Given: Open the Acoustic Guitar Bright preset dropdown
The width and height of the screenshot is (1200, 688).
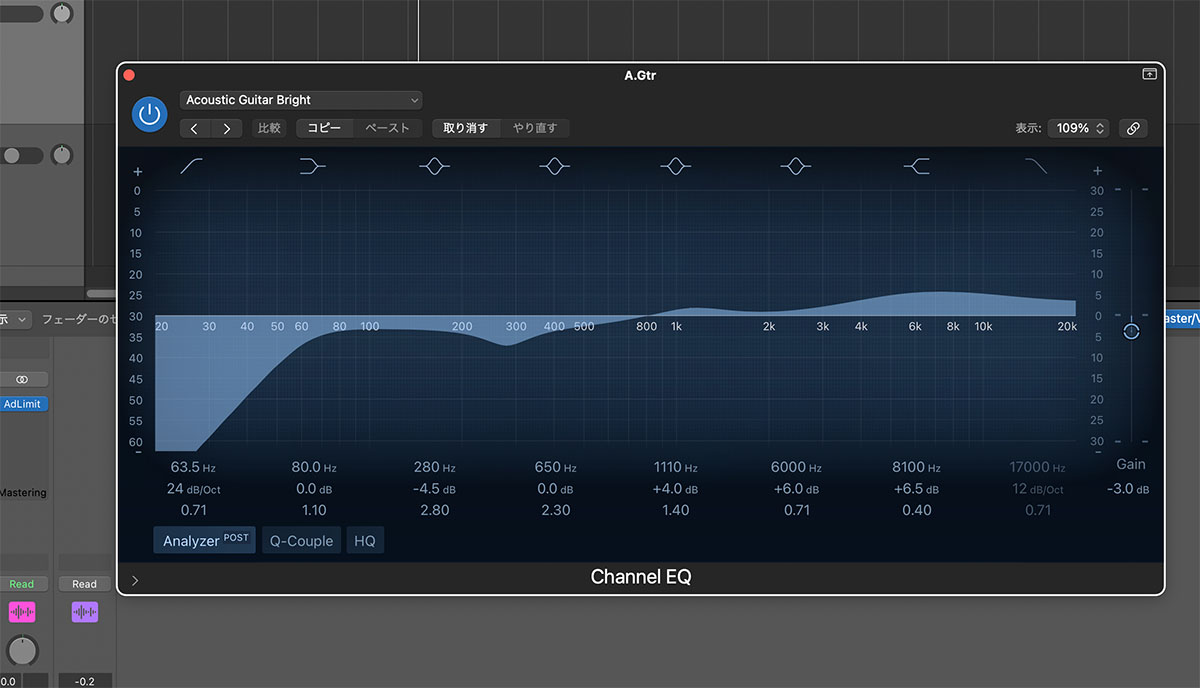Looking at the screenshot, I should pos(301,100).
